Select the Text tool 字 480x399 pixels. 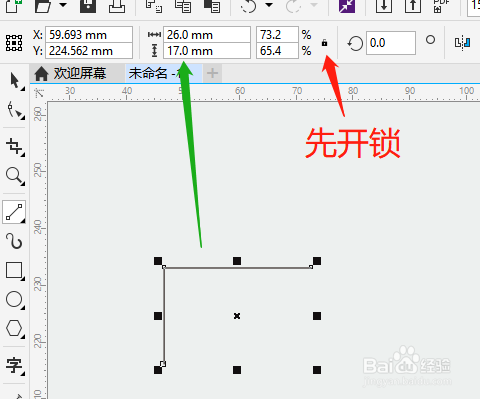tap(15, 366)
